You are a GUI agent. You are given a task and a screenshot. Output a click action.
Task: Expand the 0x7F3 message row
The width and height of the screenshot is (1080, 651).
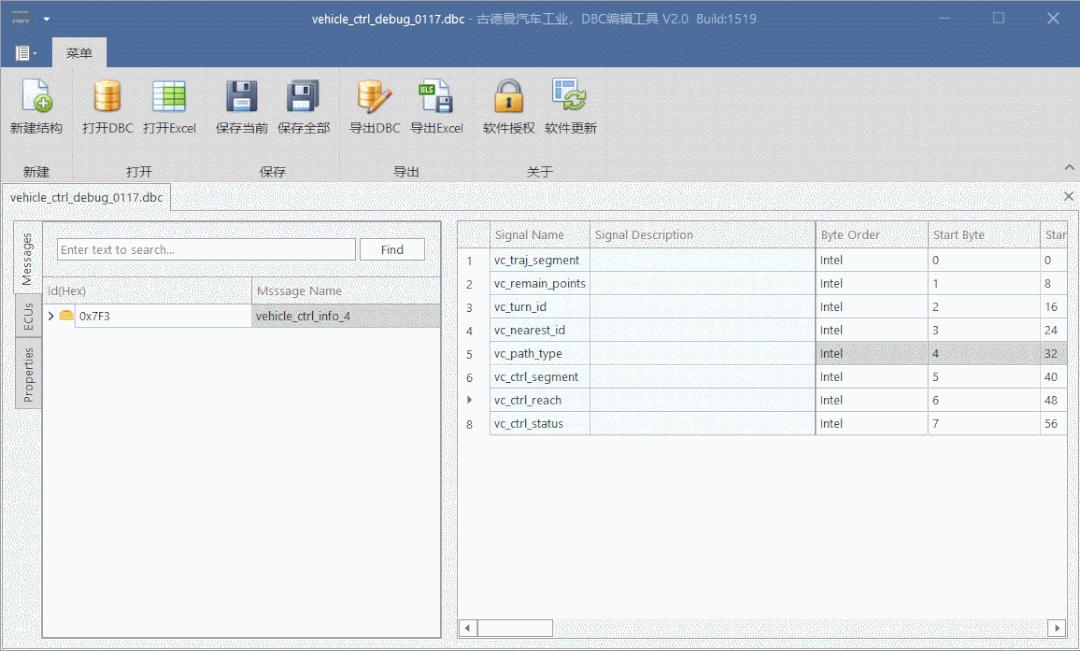(51, 316)
